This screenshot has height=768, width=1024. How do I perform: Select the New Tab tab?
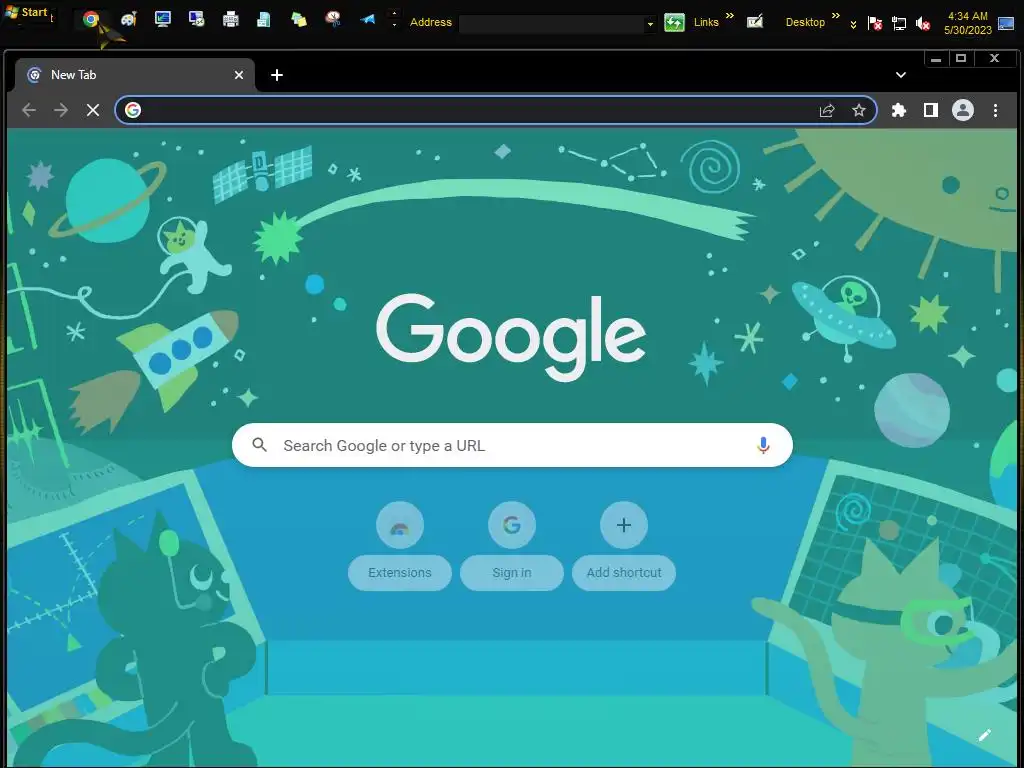pos(134,75)
